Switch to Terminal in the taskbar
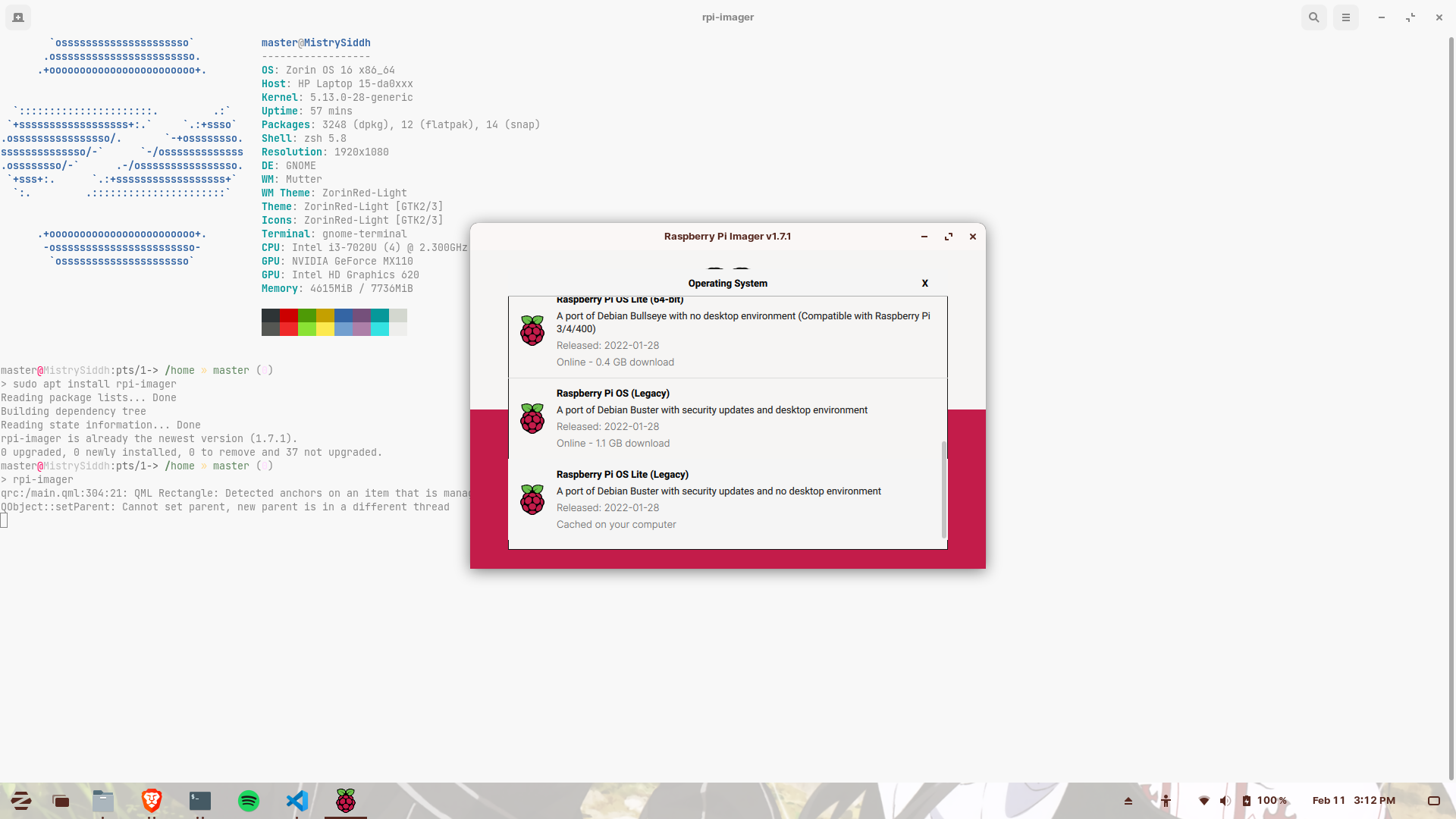The width and height of the screenshot is (1456, 819). tap(200, 801)
